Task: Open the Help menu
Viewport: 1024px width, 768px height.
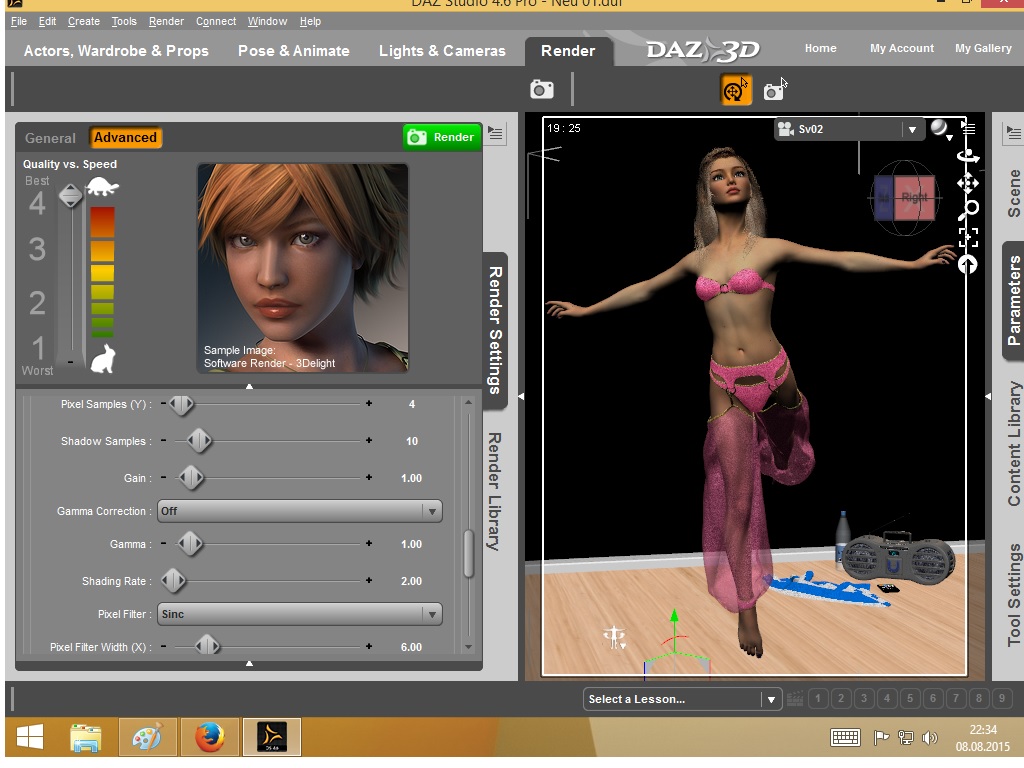Action: (310, 22)
